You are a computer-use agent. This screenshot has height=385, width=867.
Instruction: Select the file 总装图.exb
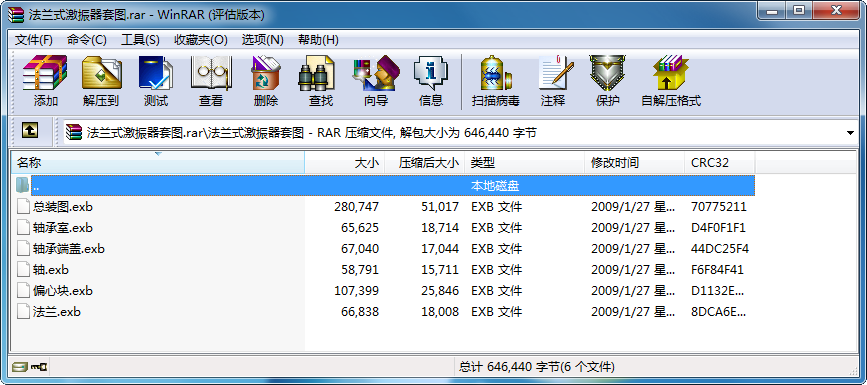(62, 207)
